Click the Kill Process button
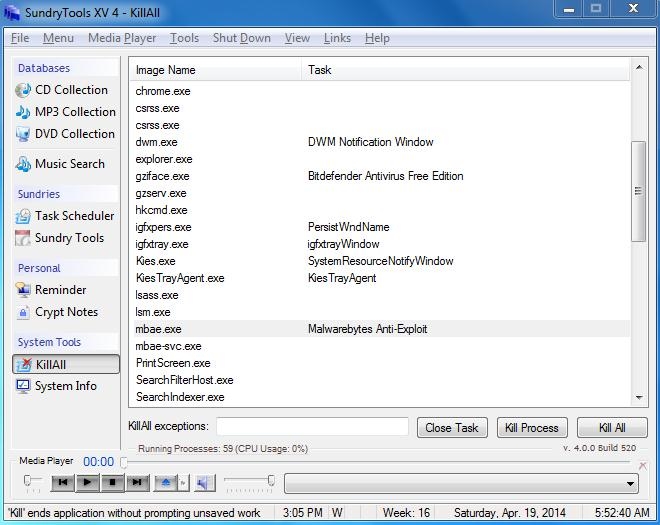The height and width of the screenshot is (525, 660). 532,427
